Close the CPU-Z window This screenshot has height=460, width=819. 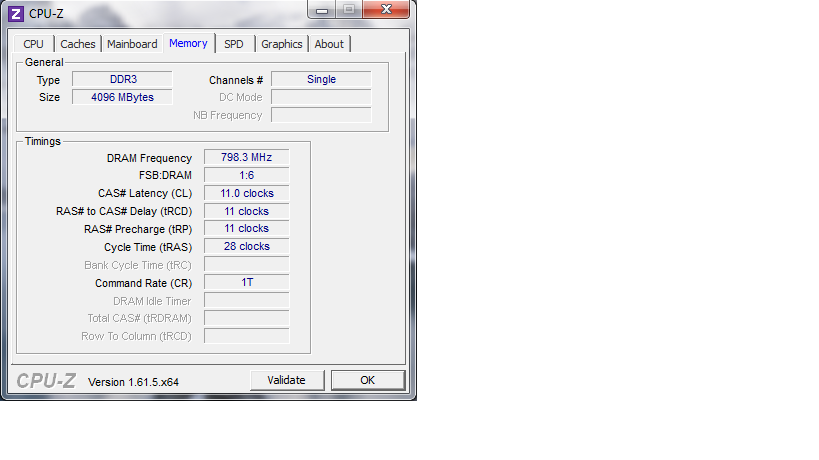[x=387, y=9]
